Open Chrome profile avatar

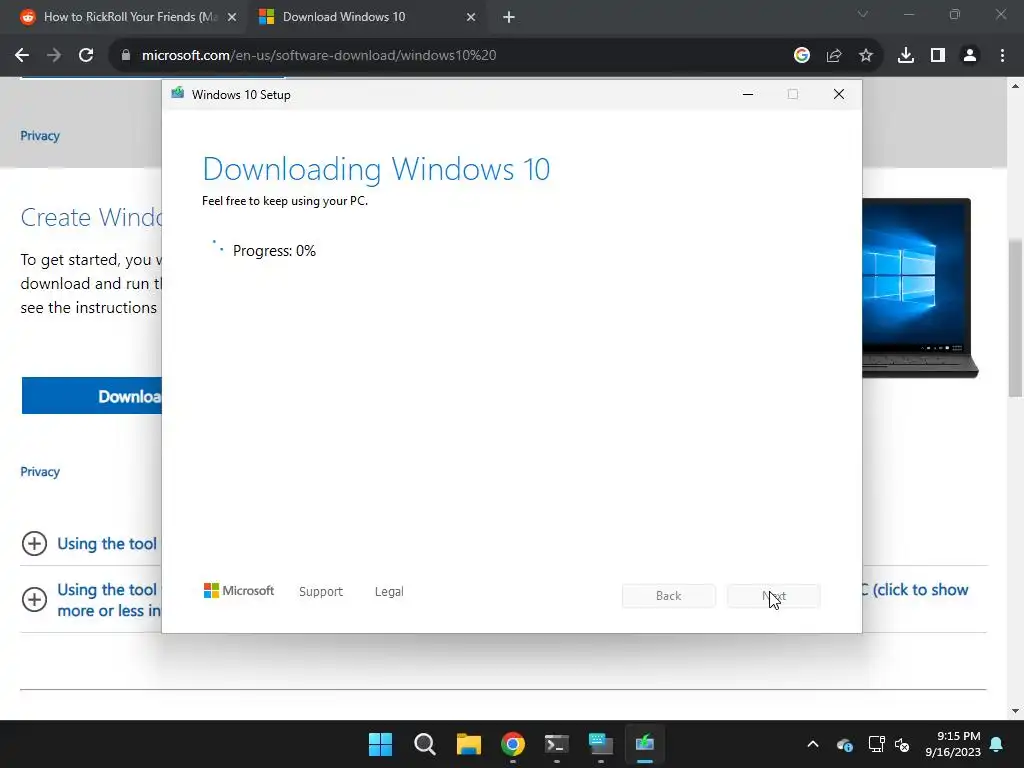click(970, 56)
